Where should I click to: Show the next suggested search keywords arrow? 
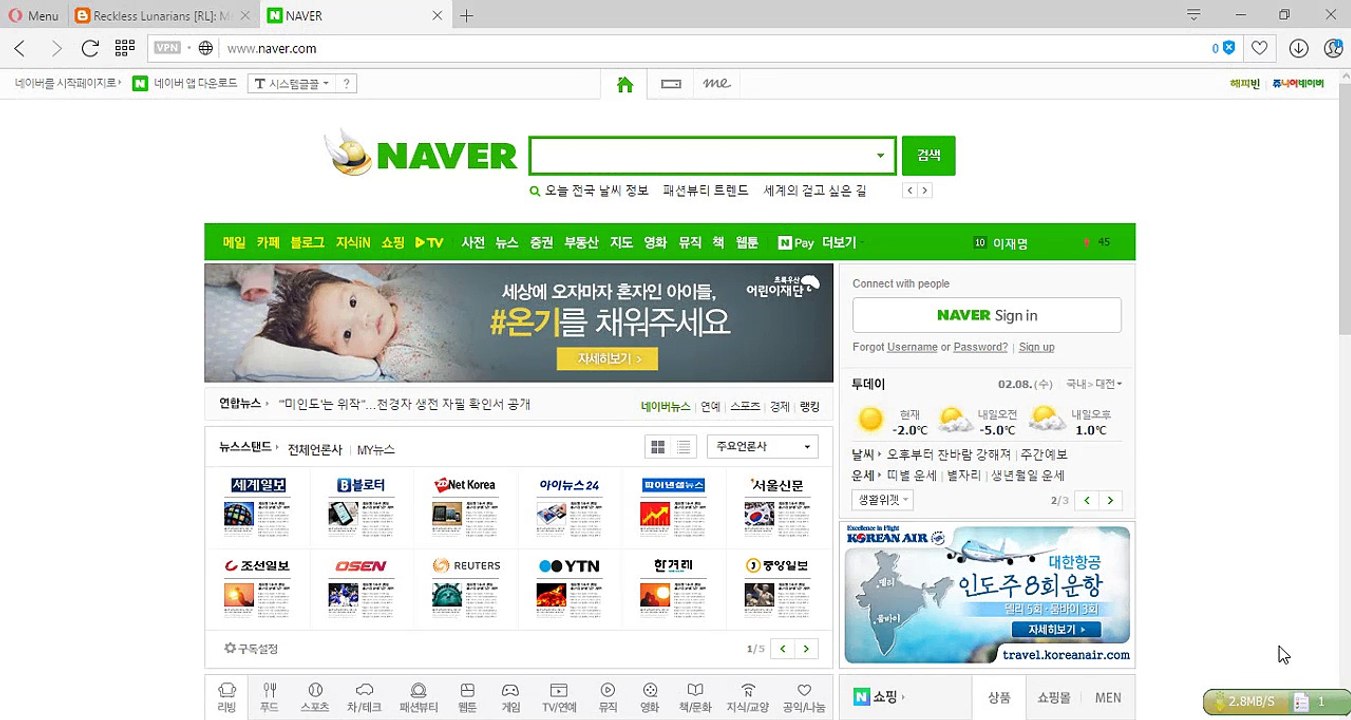click(925, 190)
